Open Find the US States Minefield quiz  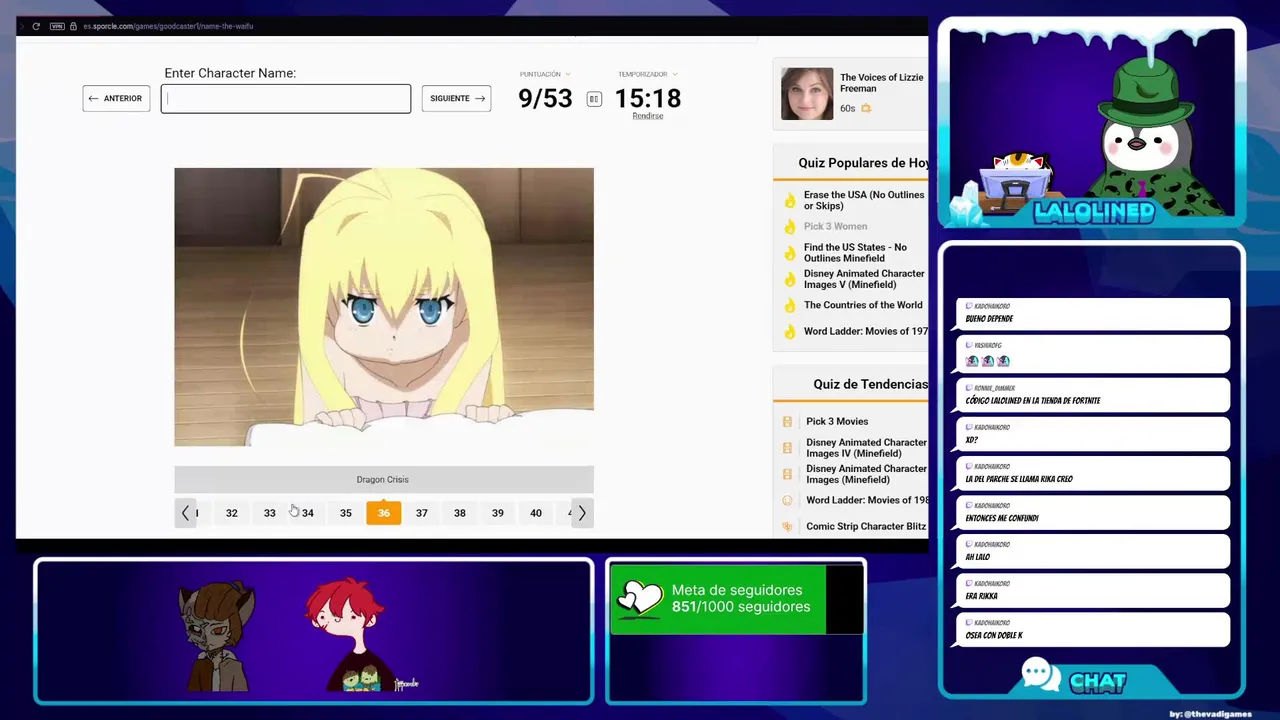856,252
